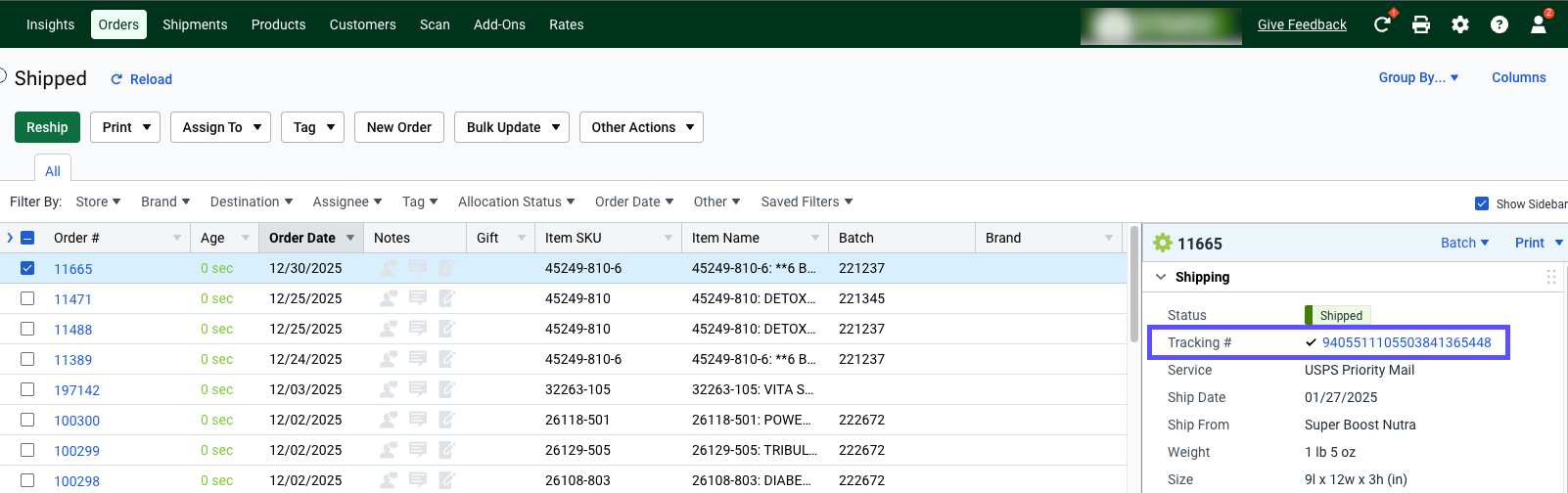Open the printer icon in header

pyautogui.click(x=1421, y=24)
